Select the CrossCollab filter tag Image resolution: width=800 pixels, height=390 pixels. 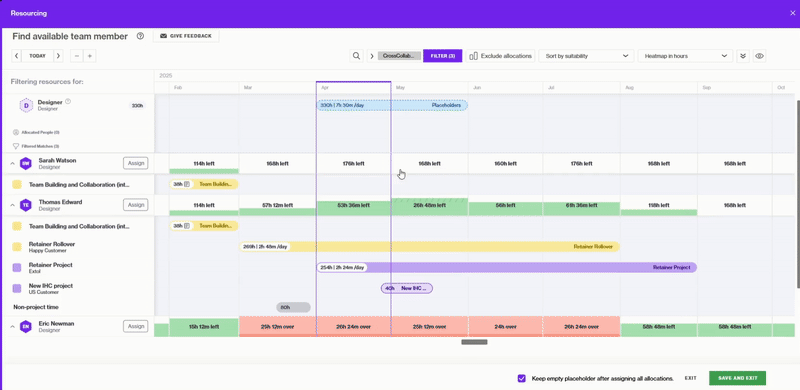[x=399, y=56]
